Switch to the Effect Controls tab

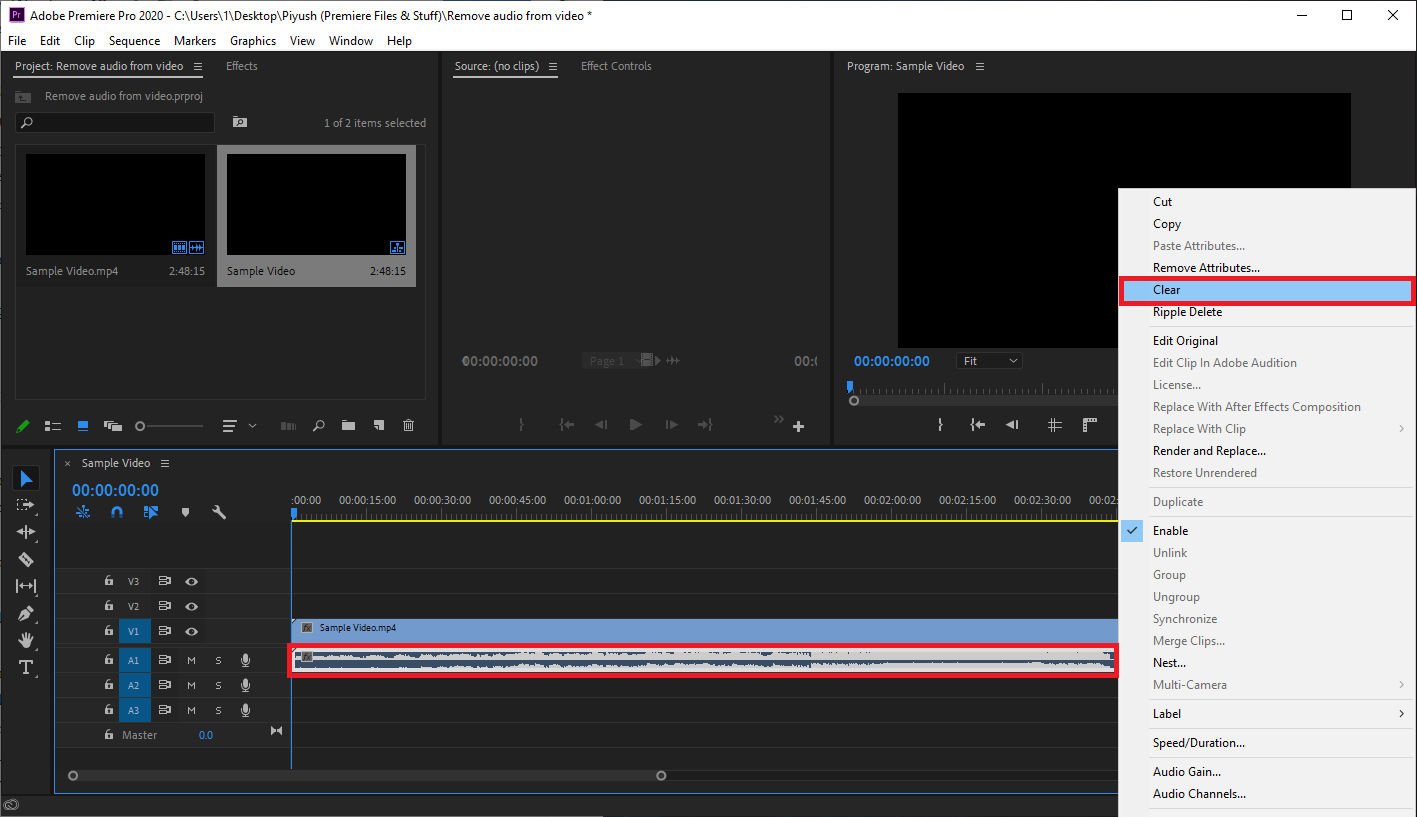click(616, 66)
